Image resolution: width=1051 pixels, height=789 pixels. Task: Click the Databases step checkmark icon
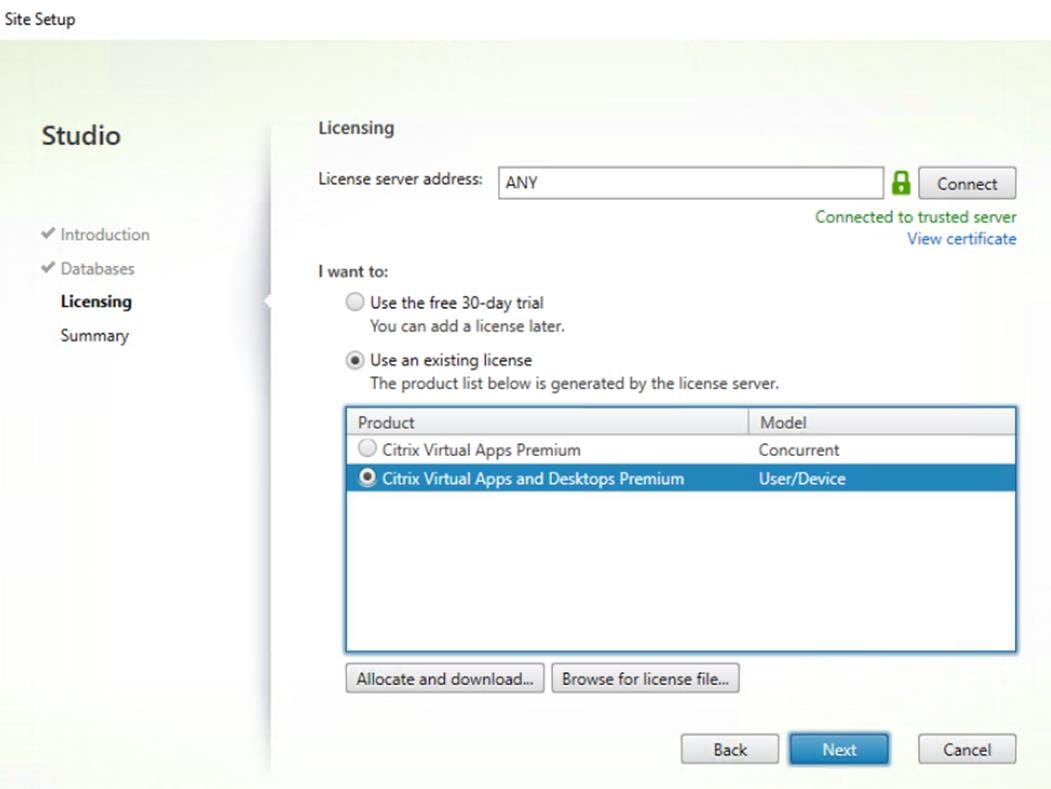[x=48, y=267]
